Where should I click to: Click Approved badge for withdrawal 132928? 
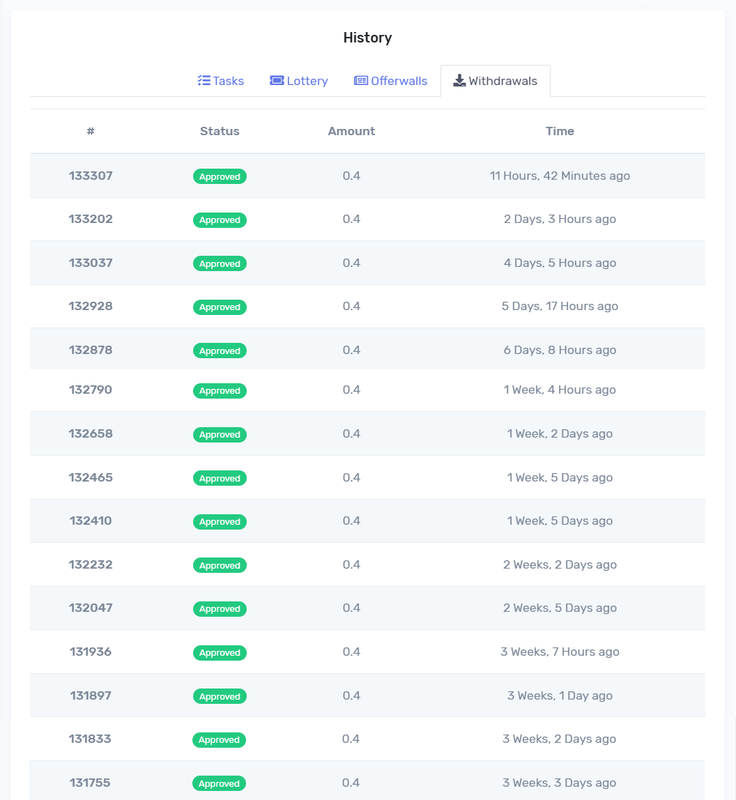click(x=219, y=307)
